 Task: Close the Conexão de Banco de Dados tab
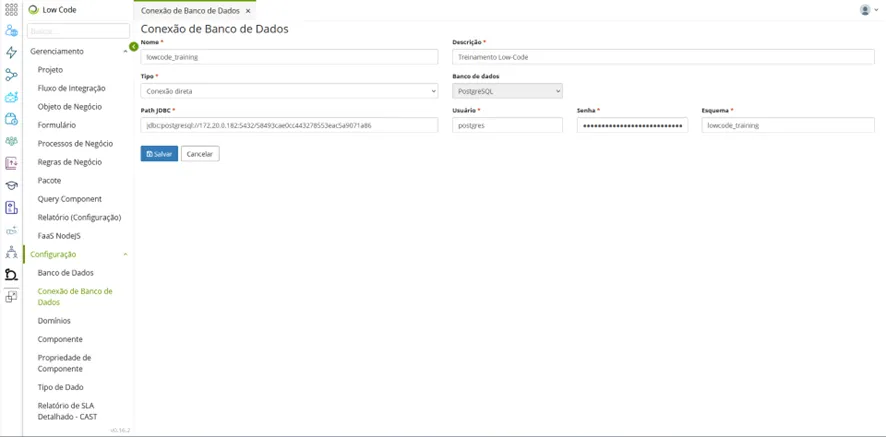tap(248, 11)
